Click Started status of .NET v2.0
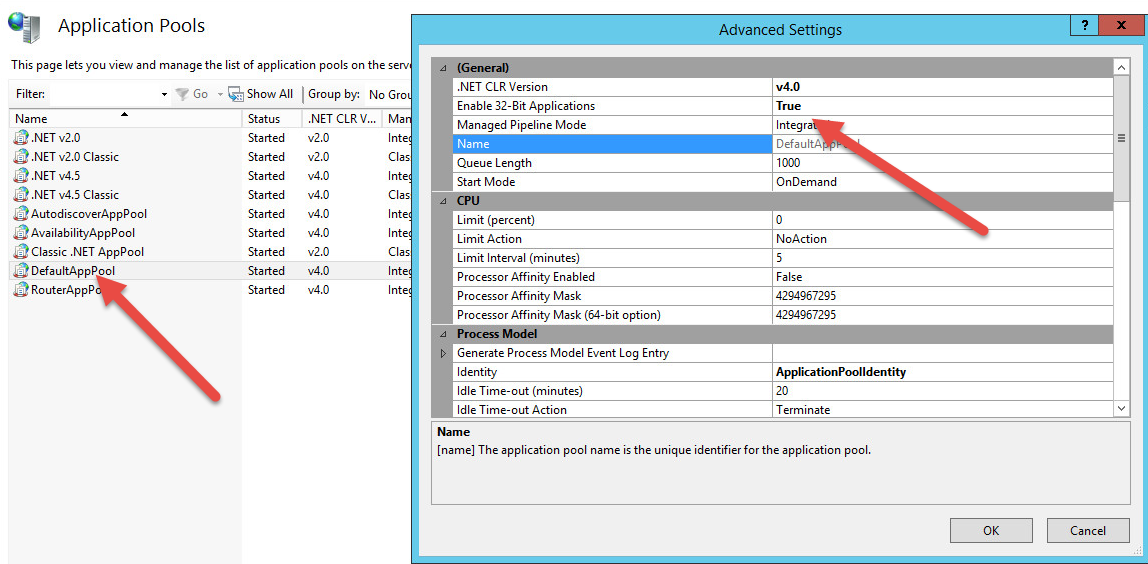The image size is (1148, 564). pyautogui.click(x=266, y=138)
